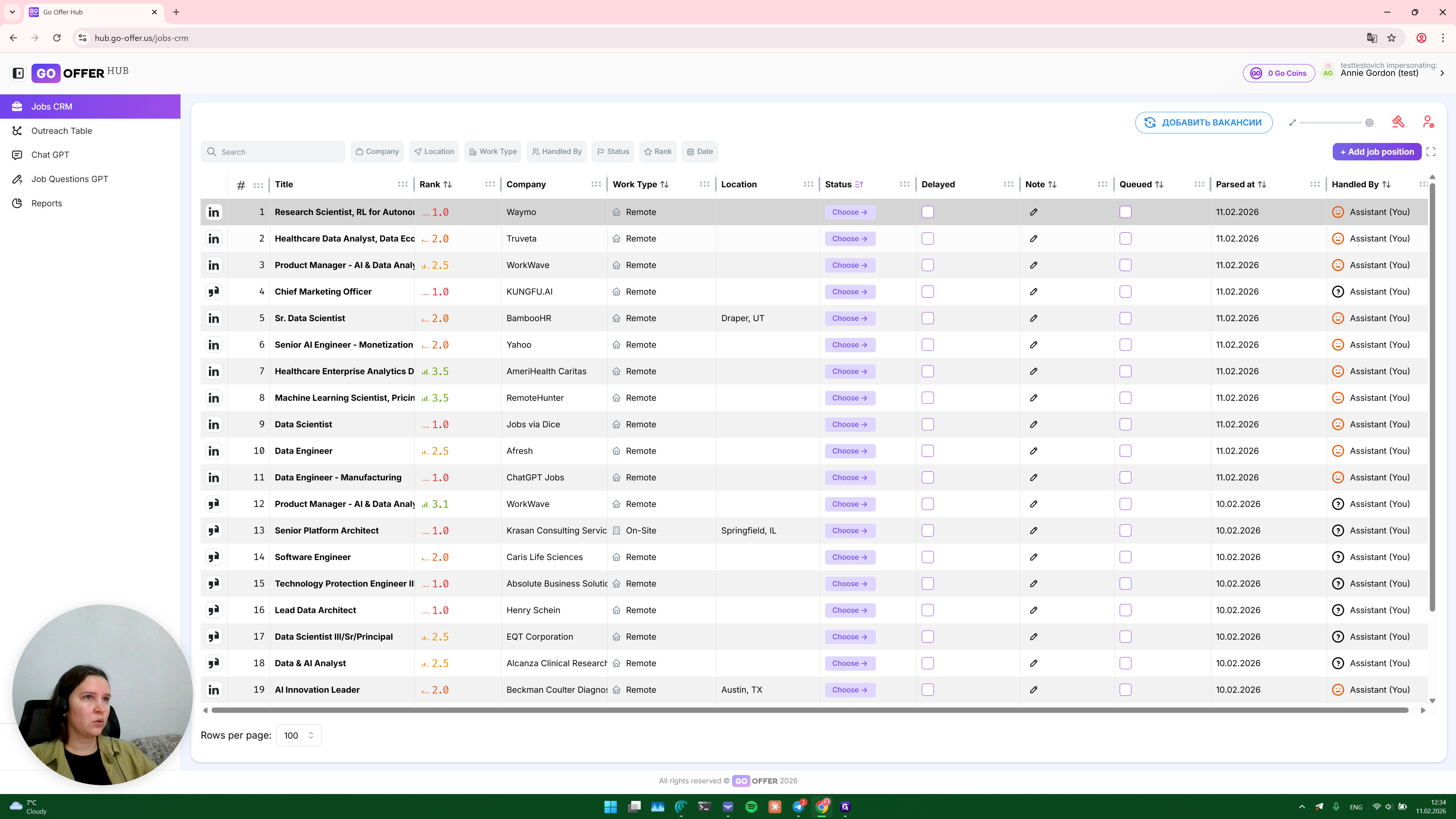Toggle the fullscreen table icon
The height and width of the screenshot is (819, 1456).
point(1431,152)
